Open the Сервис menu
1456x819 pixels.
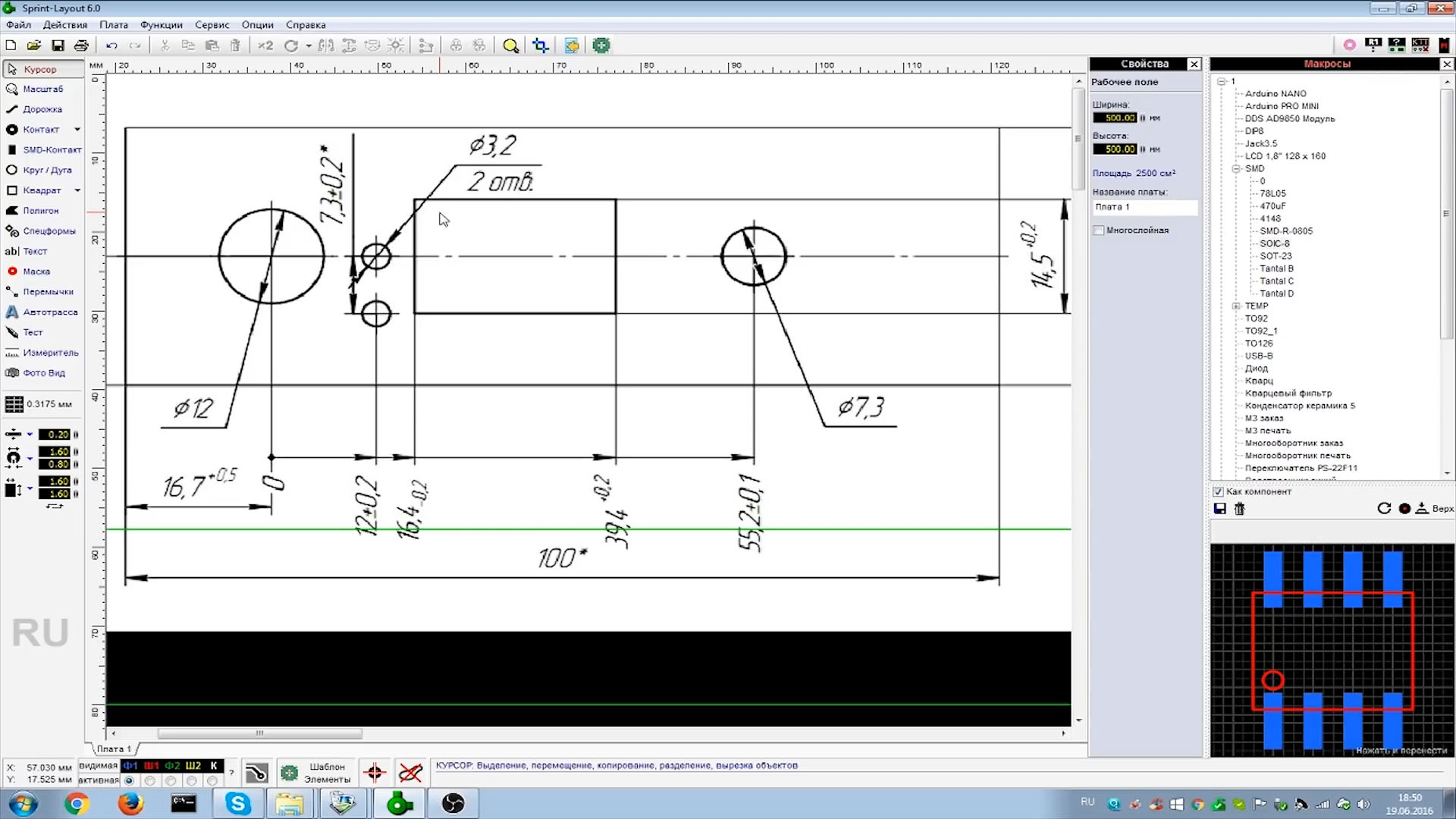(x=212, y=25)
